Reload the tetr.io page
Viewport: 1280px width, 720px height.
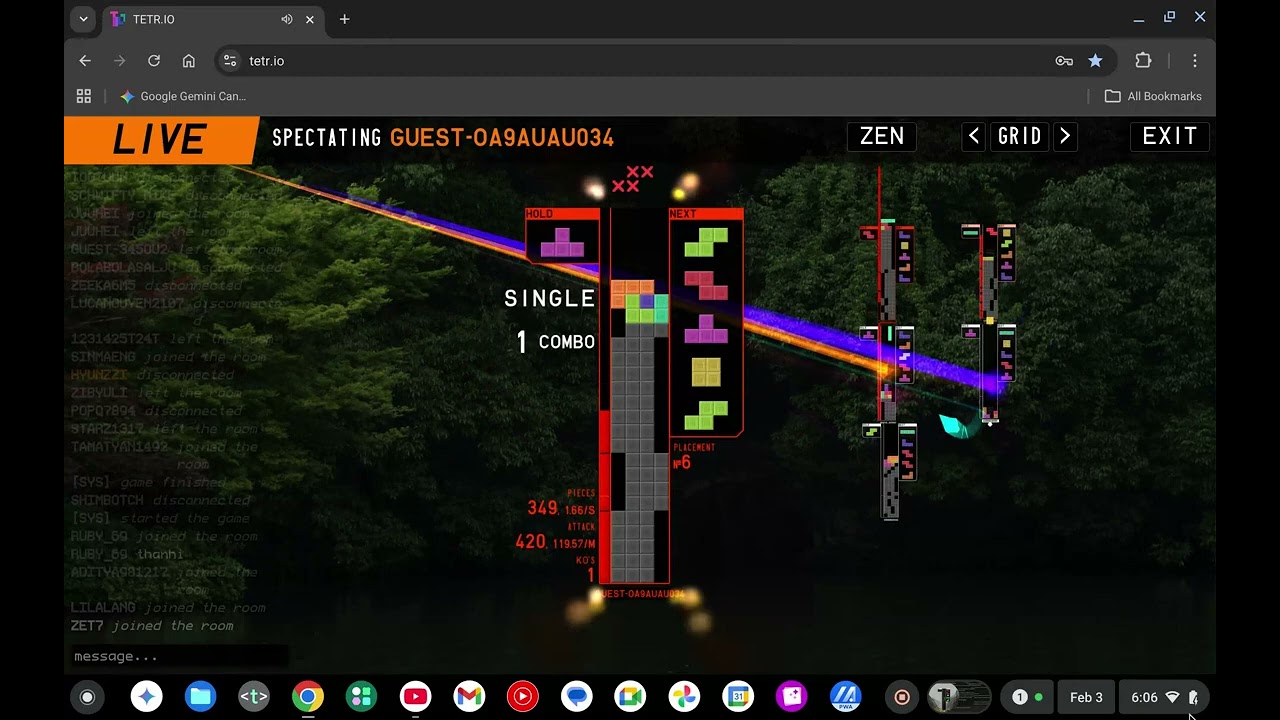154,61
